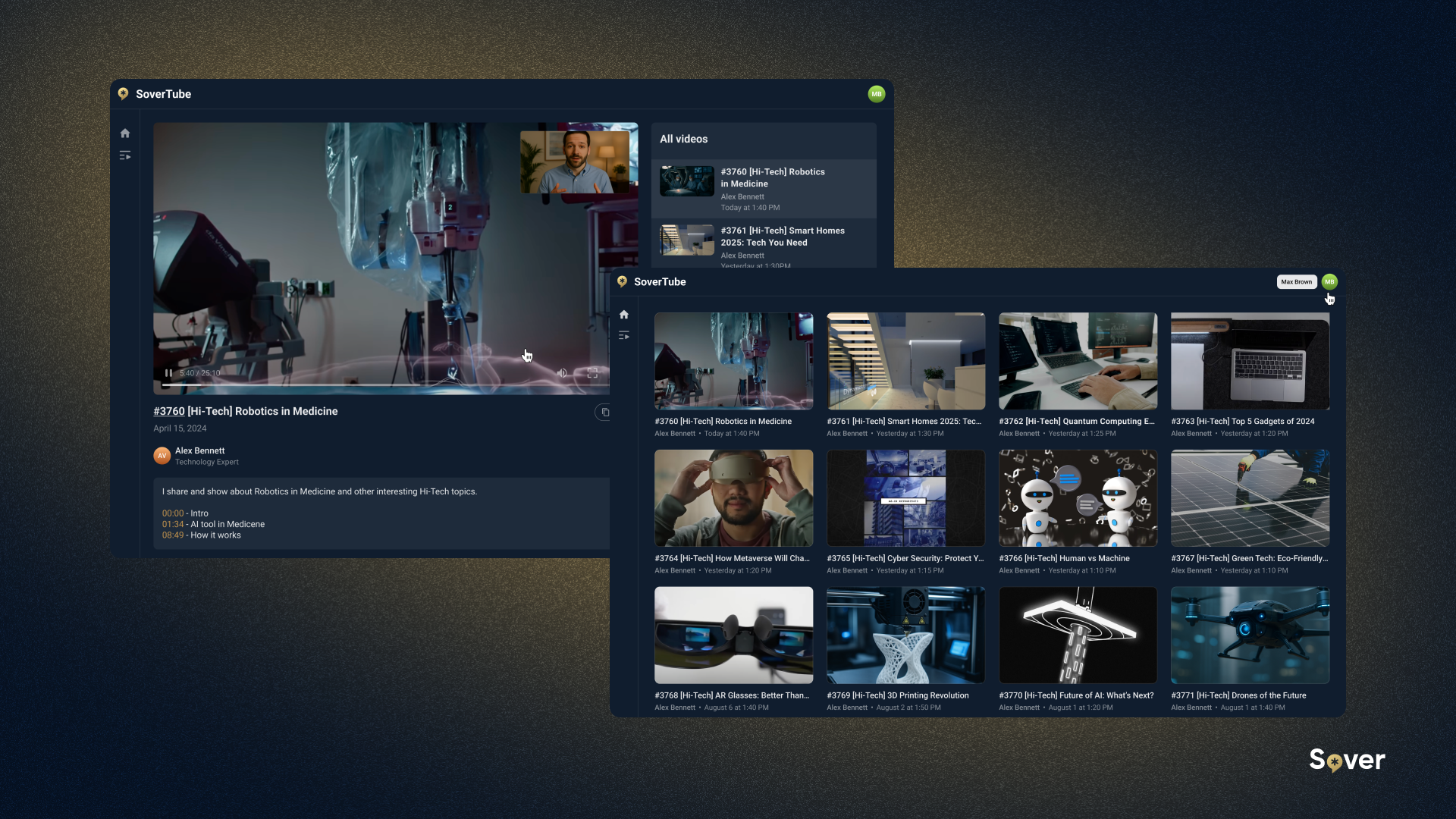The height and width of the screenshot is (819, 1456).
Task: Click Home icon in the player window sidebar
Action: pyautogui.click(x=125, y=133)
